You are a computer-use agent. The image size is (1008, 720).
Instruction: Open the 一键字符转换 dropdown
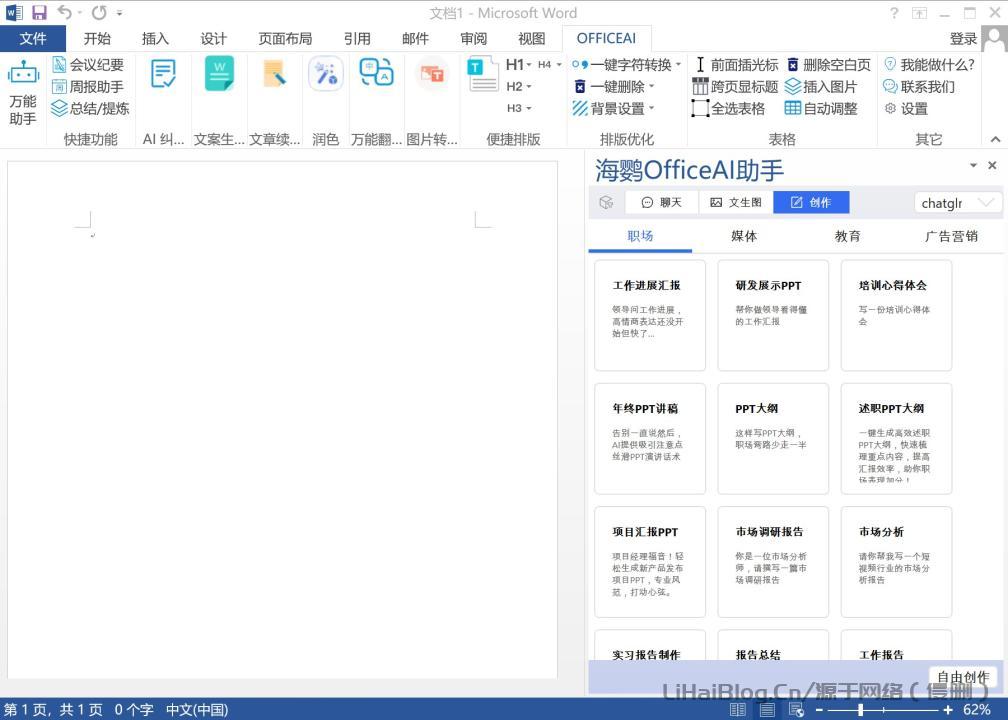678,64
